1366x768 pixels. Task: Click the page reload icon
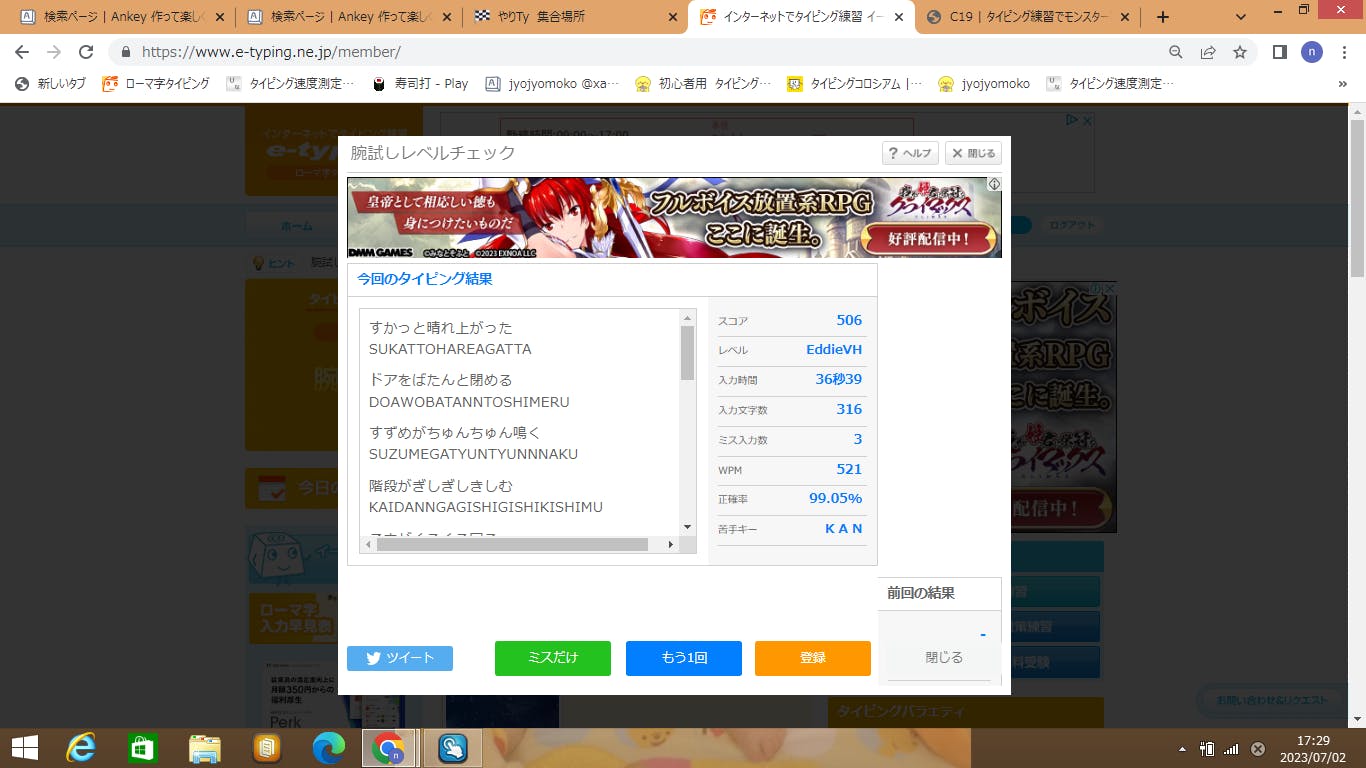86,52
